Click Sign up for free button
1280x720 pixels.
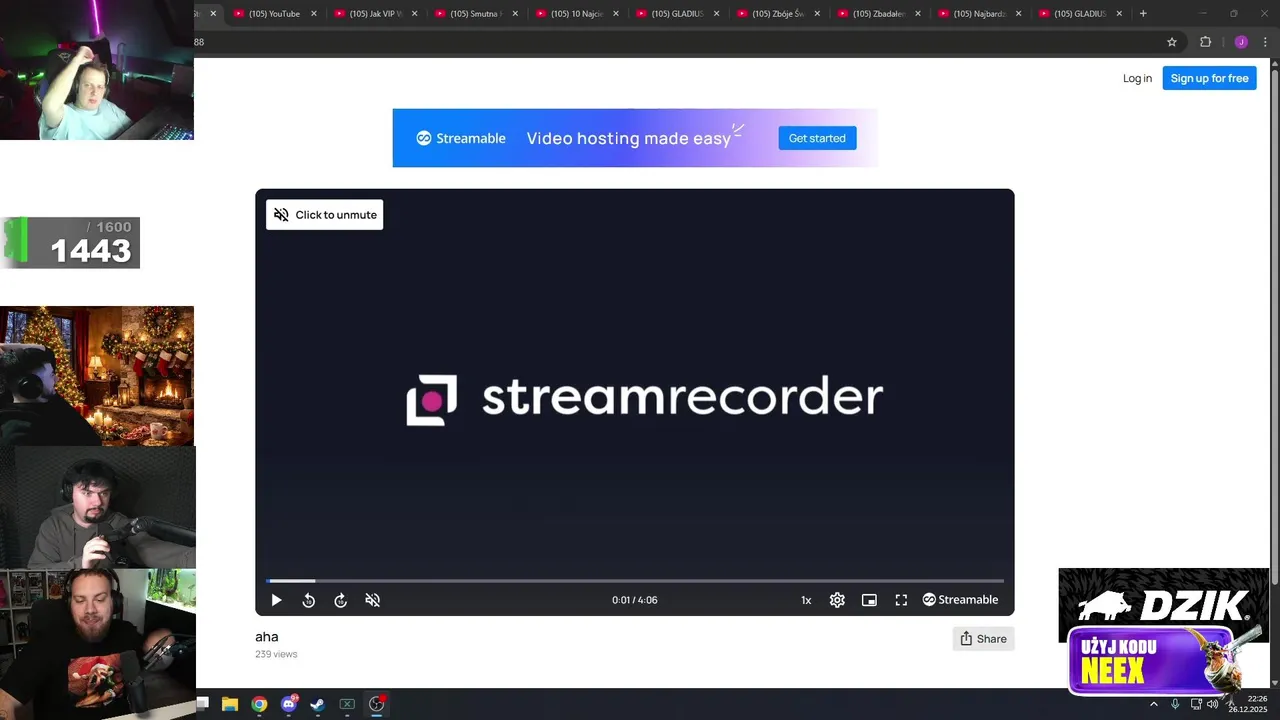[x=1209, y=78]
